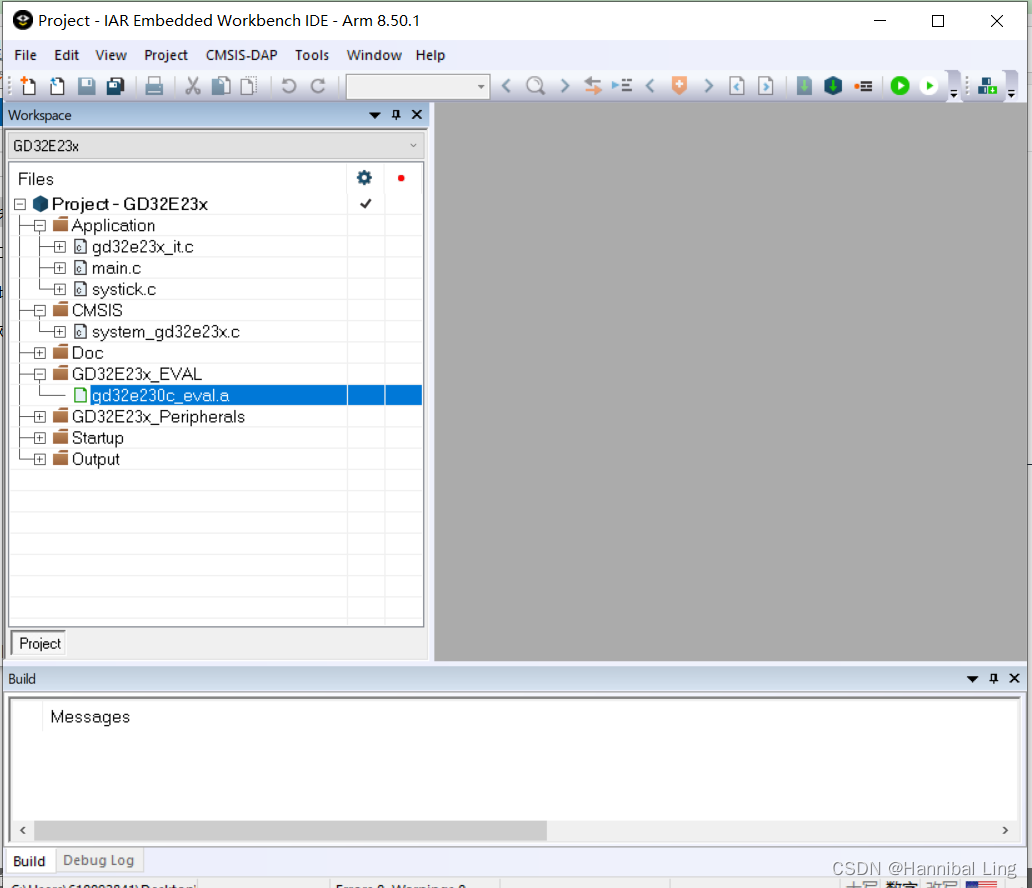The image size is (1032, 888).
Task: Click the Redo arrow icon
Action: (318, 86)
